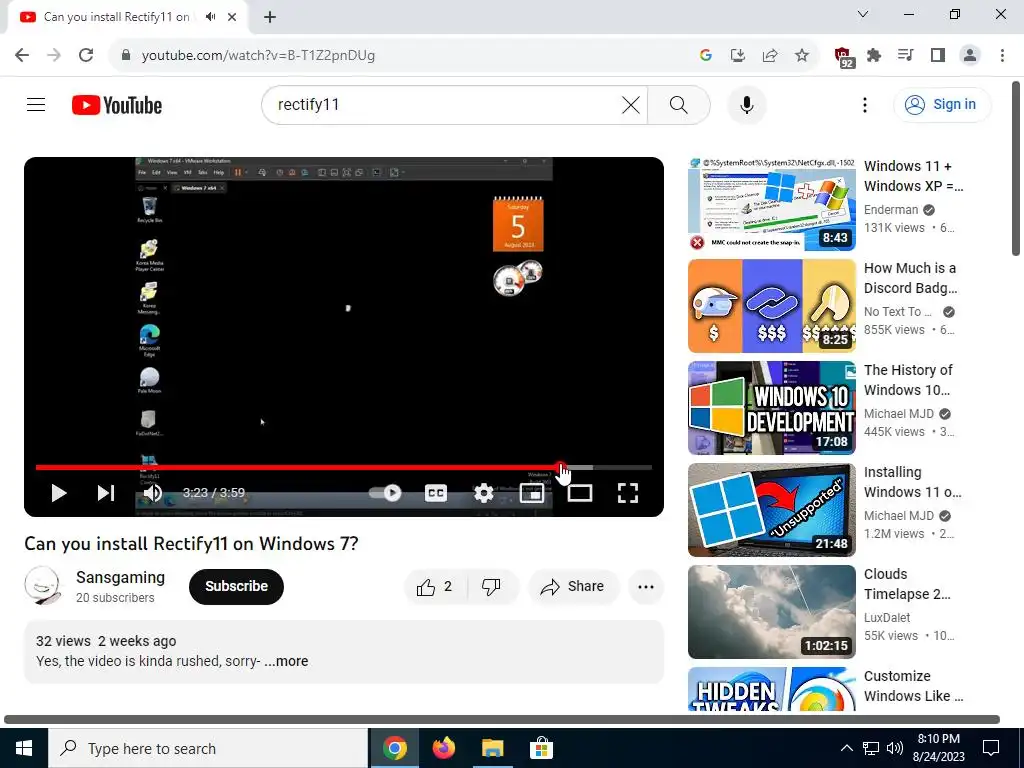Open LuxDalet channel name
This screenshot has width=1024, height=768.
point(887,617)
